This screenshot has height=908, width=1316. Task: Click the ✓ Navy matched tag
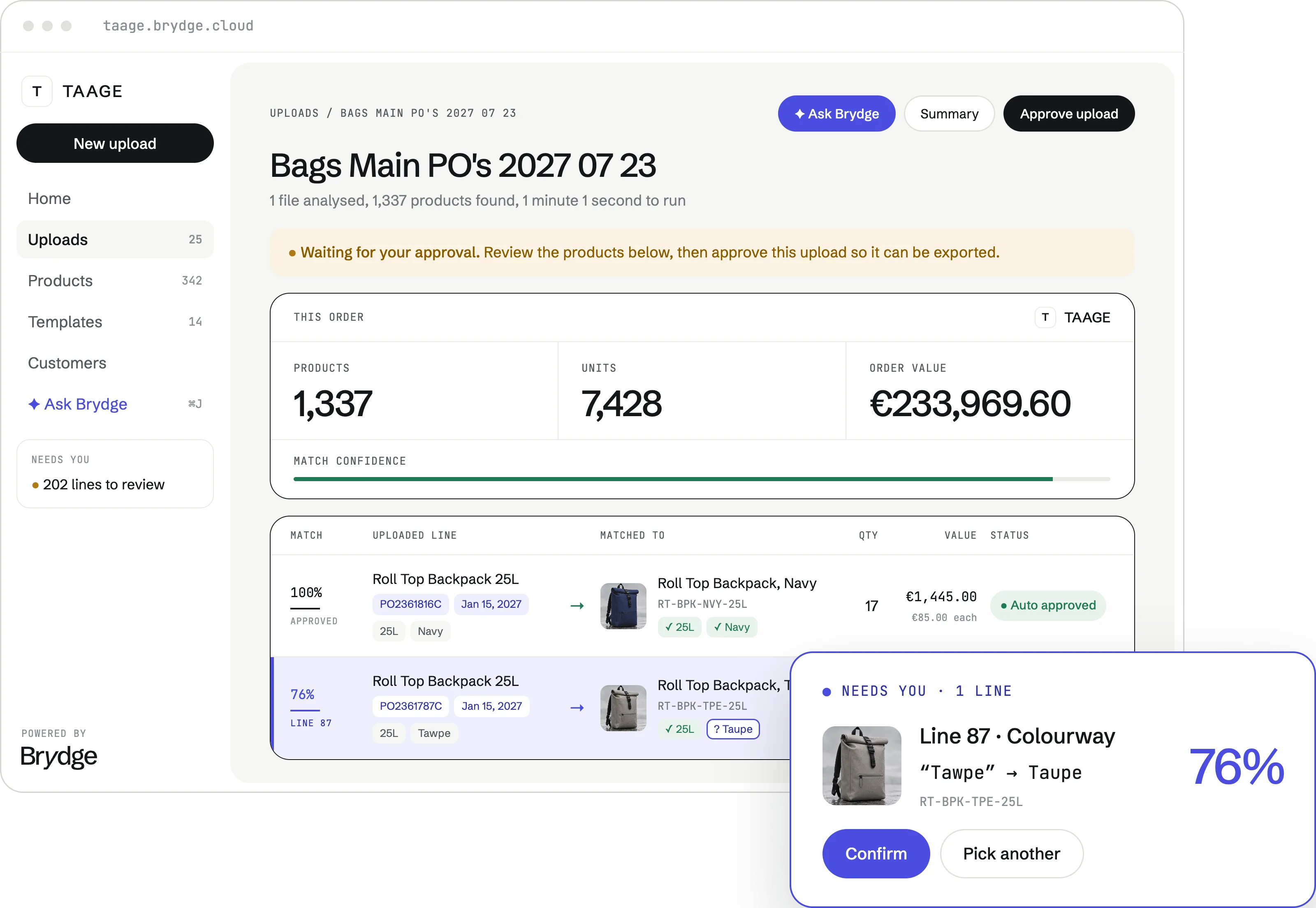[x=731, y=627]
